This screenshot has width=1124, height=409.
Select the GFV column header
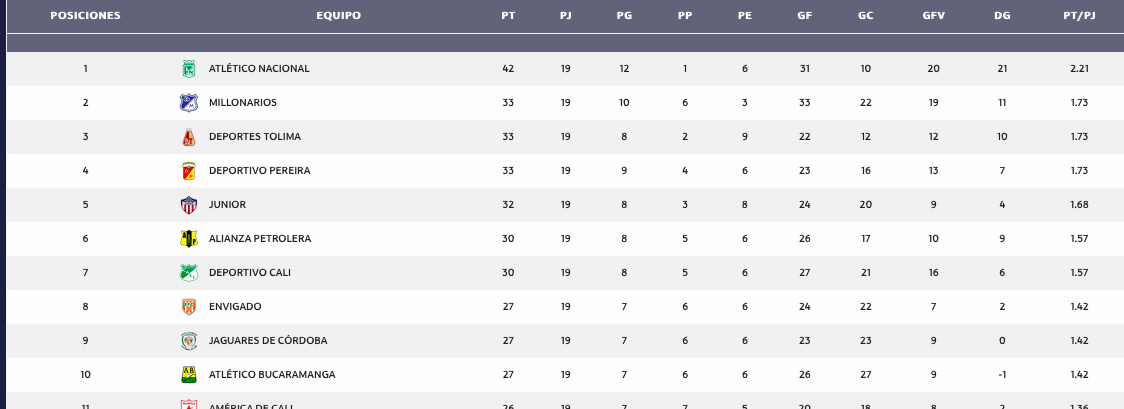coord(933,16)
